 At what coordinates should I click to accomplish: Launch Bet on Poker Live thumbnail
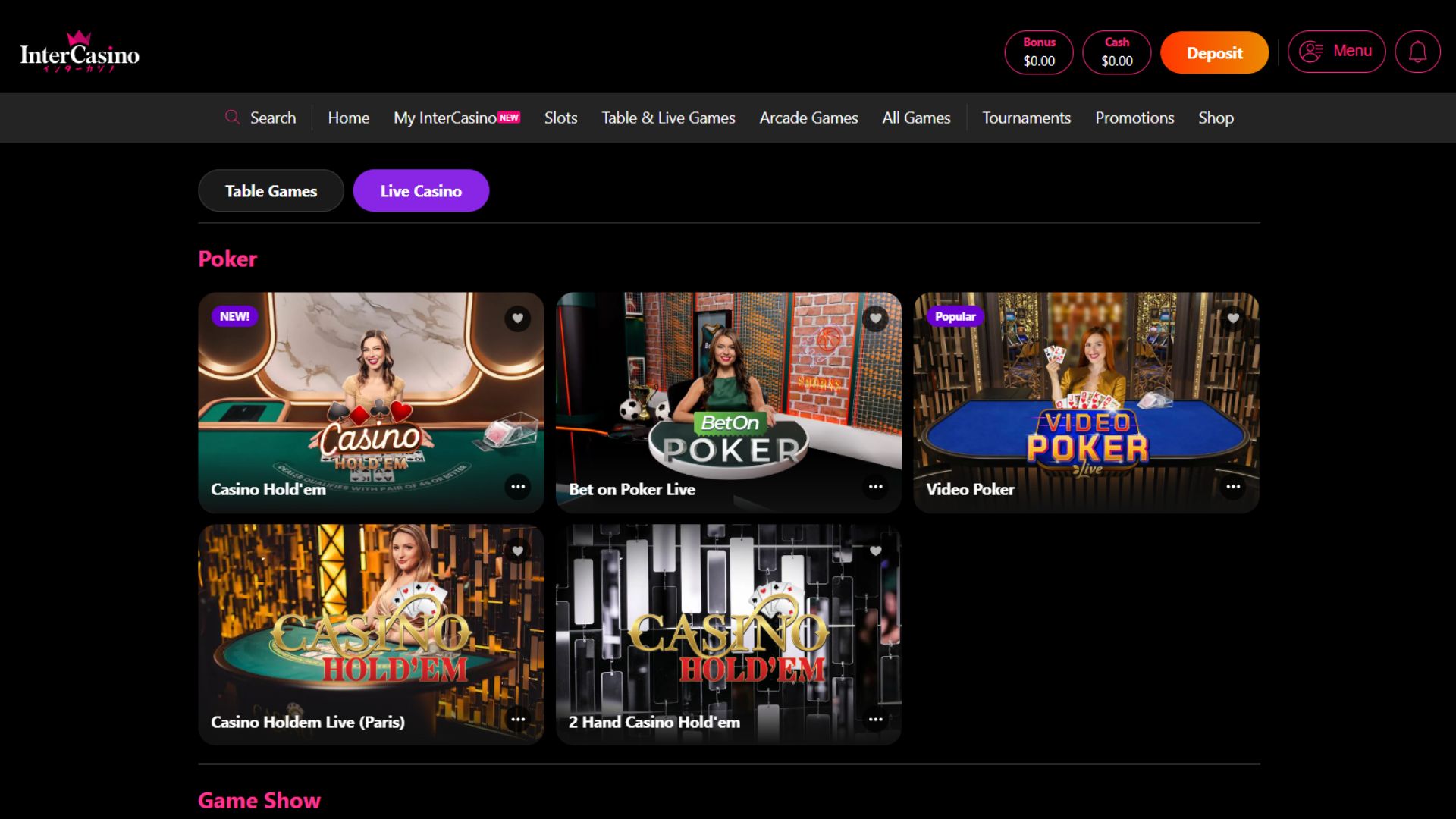[729, 402]
